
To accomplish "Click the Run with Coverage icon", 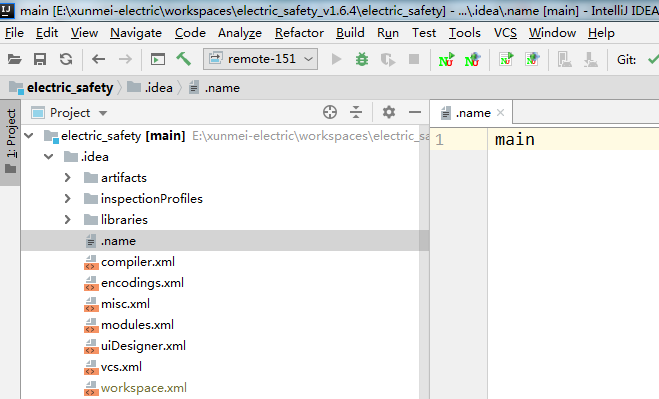I will (x=388, y=60).
